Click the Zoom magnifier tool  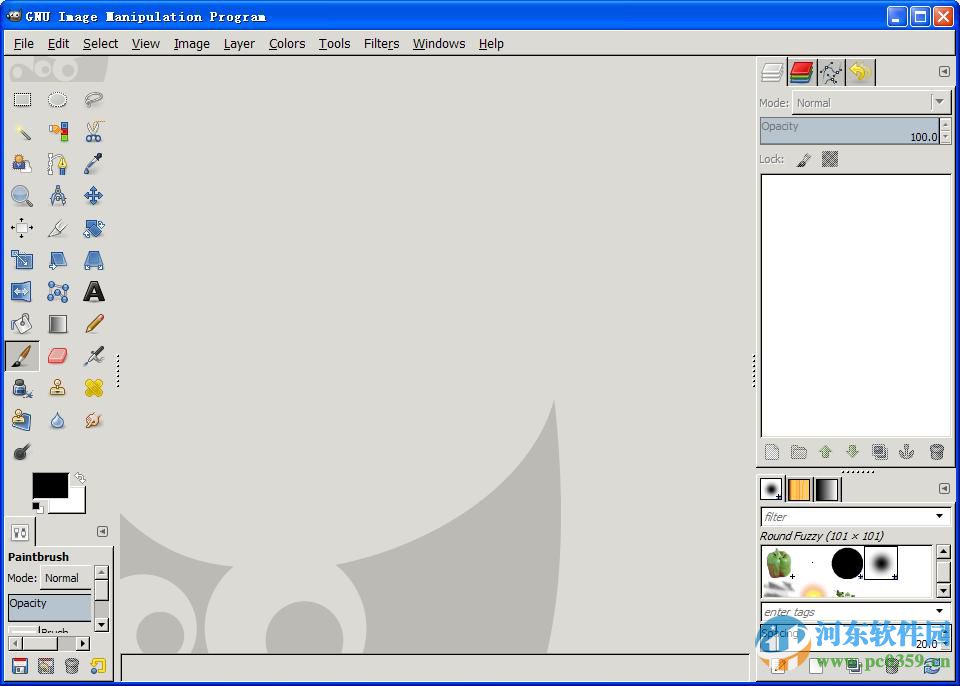[22, 196]
